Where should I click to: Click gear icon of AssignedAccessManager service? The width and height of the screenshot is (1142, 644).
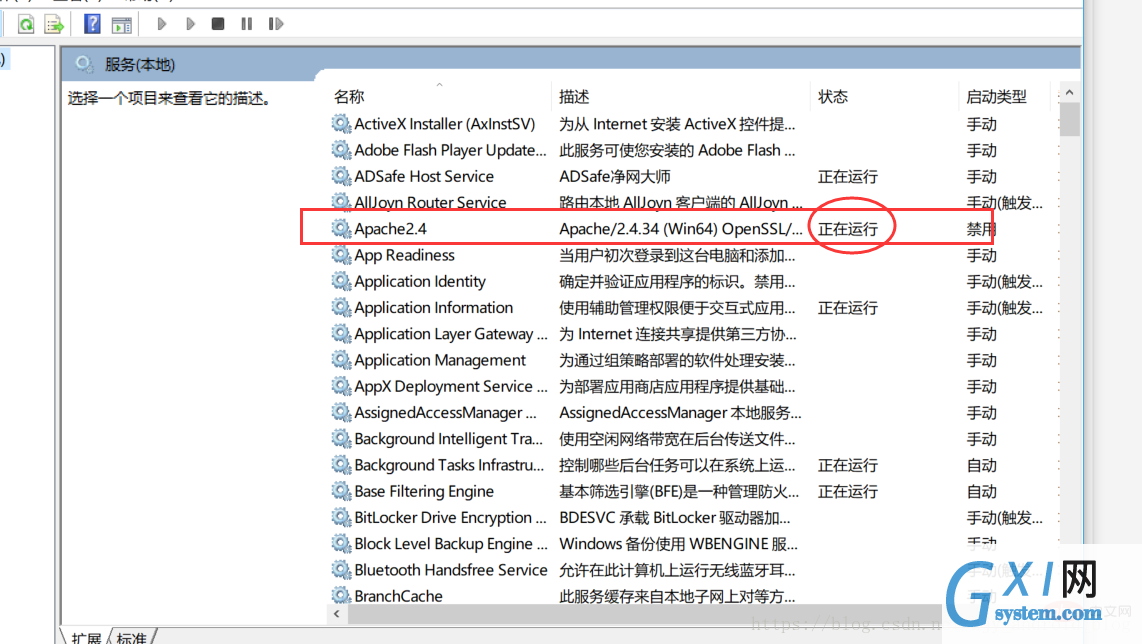pyautogui.click(x=341, y=412)
